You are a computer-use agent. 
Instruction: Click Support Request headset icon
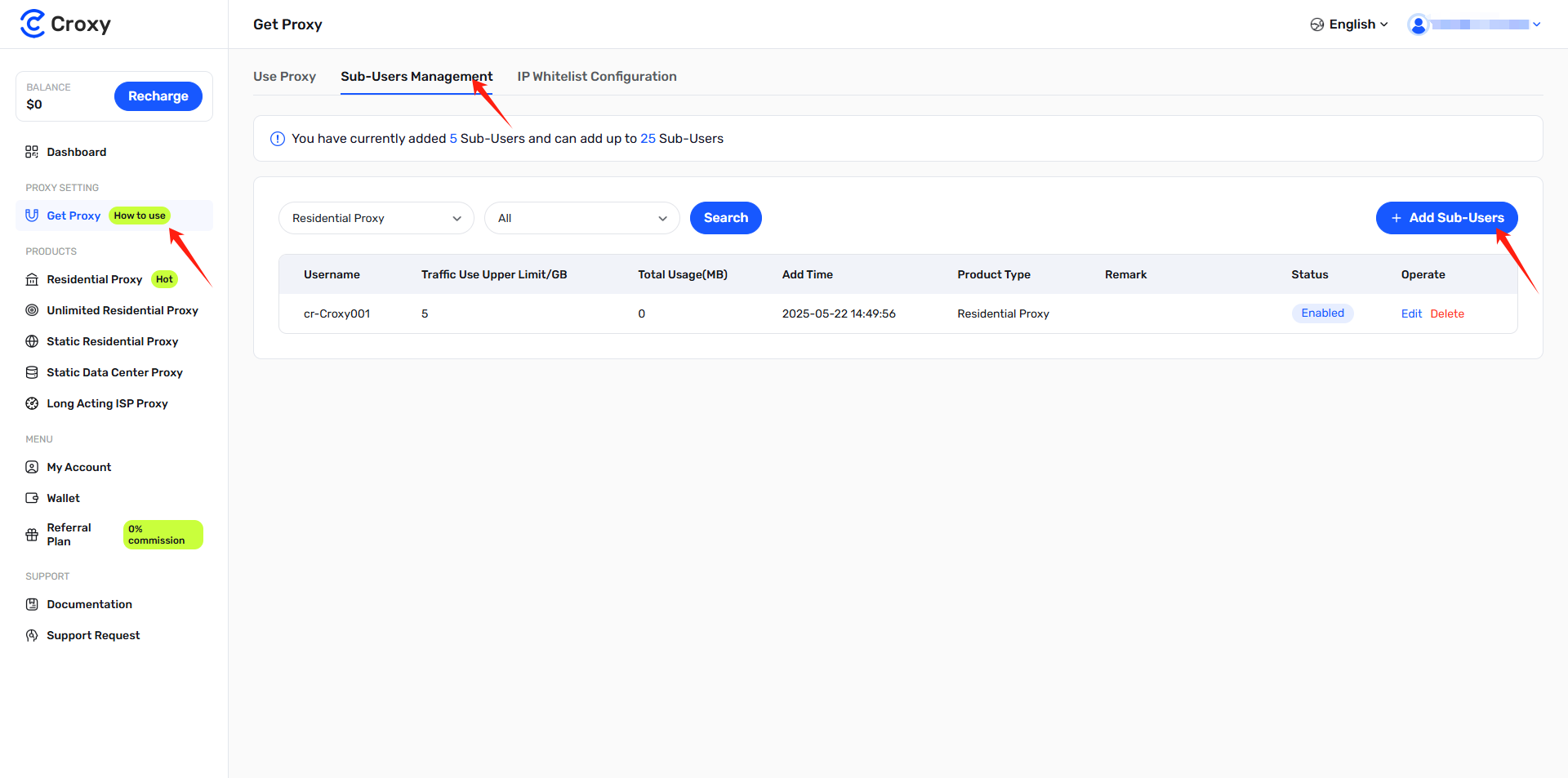click(x=32, y=635)
